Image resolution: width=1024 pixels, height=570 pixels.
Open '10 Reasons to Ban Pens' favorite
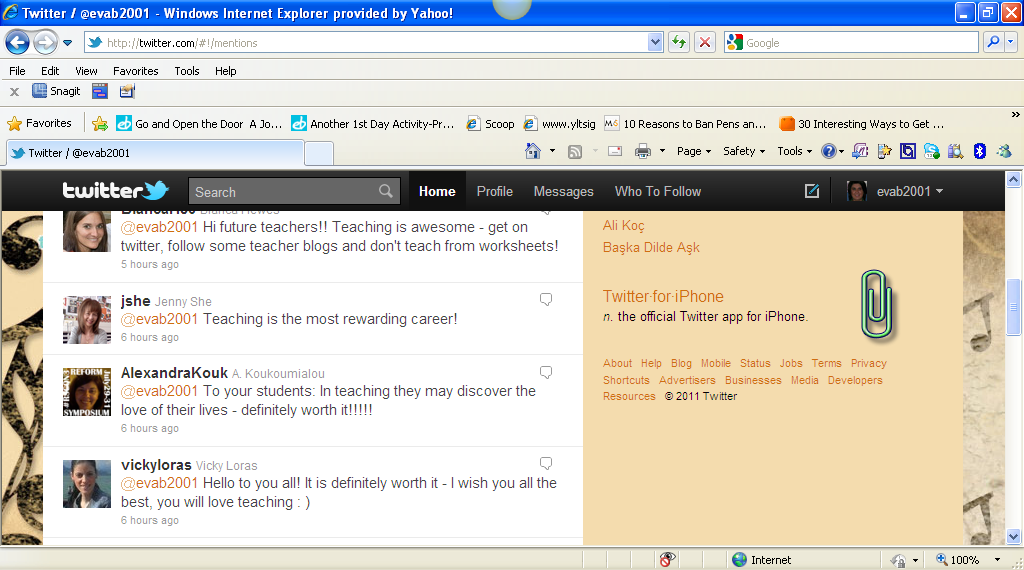pyautogui.click(x=685, y=123)
